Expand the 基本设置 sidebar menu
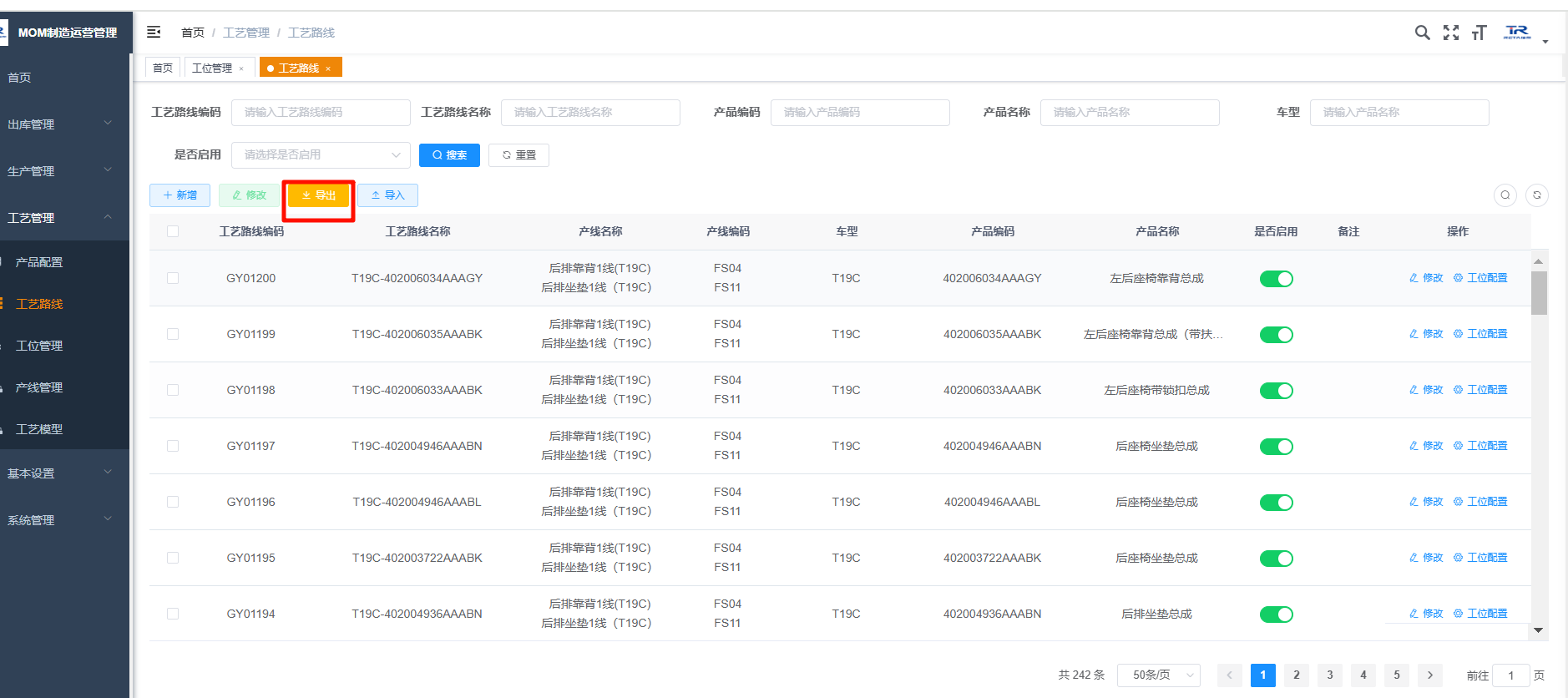 point(65,473)
